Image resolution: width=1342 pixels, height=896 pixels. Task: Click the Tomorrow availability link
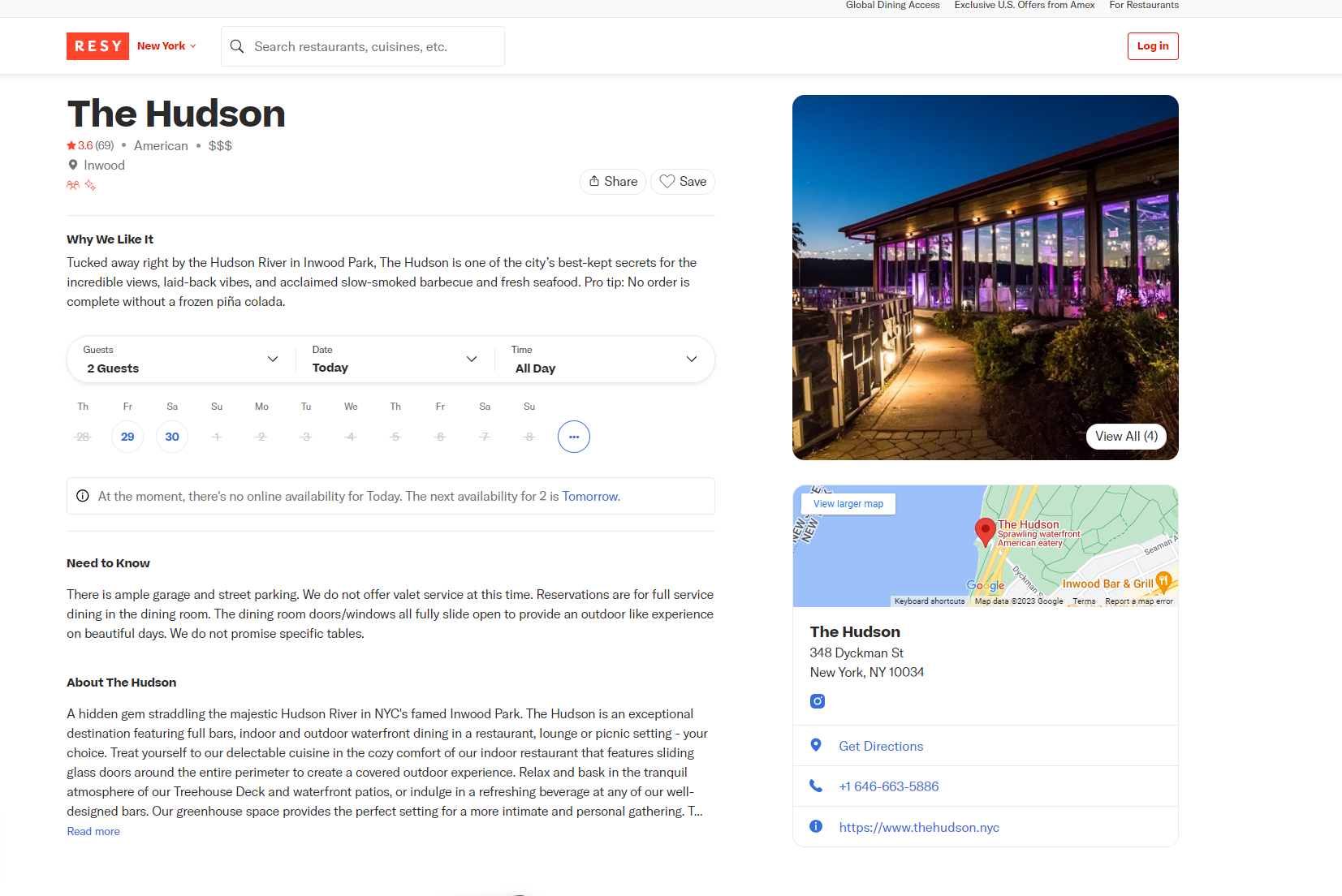point(590,496)
